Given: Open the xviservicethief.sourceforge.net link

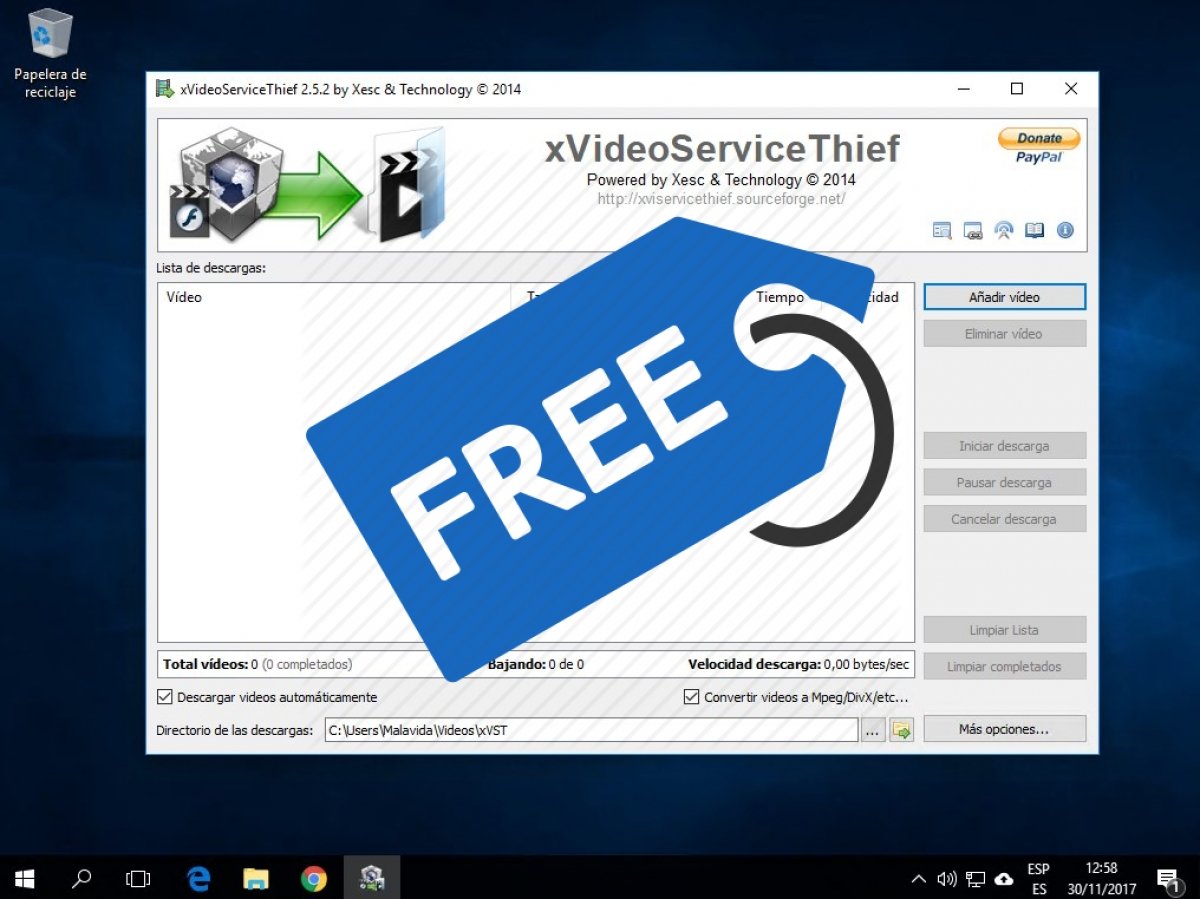Looking at the screenshot, I should (721, 199).
